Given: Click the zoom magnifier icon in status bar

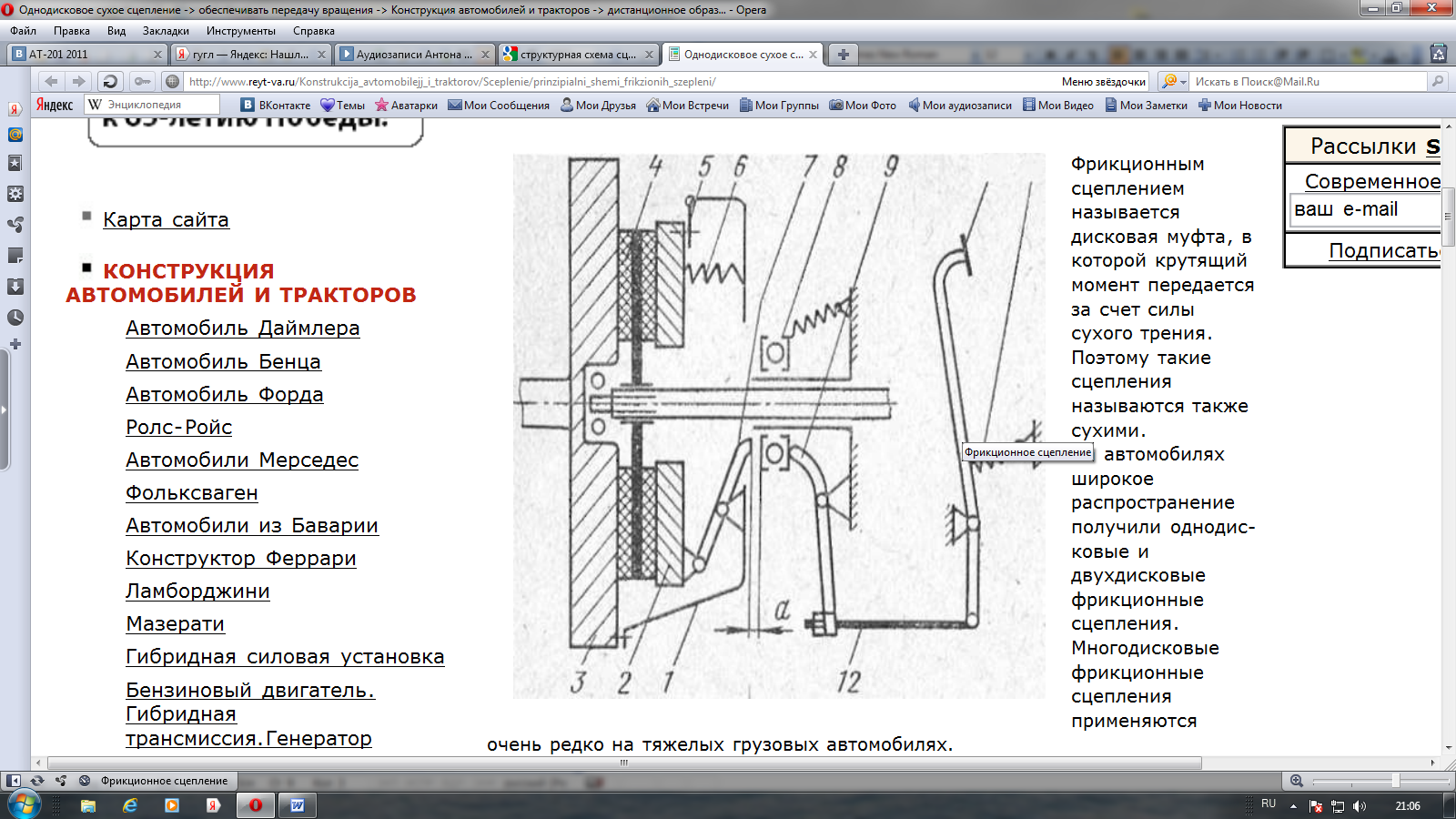Looking at the screenshot, I should pyautogui.click(x=1297, y=781).
